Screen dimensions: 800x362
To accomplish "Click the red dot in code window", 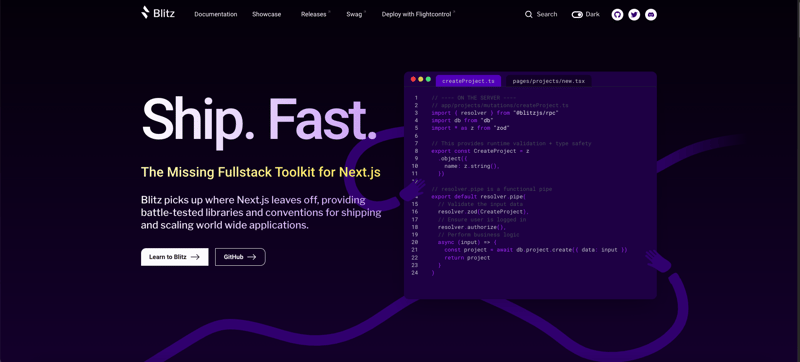I will (x=413, y=79).
